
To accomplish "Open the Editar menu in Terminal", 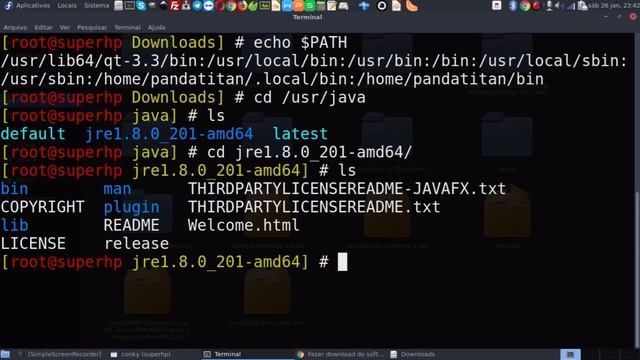I will (43, 27).
